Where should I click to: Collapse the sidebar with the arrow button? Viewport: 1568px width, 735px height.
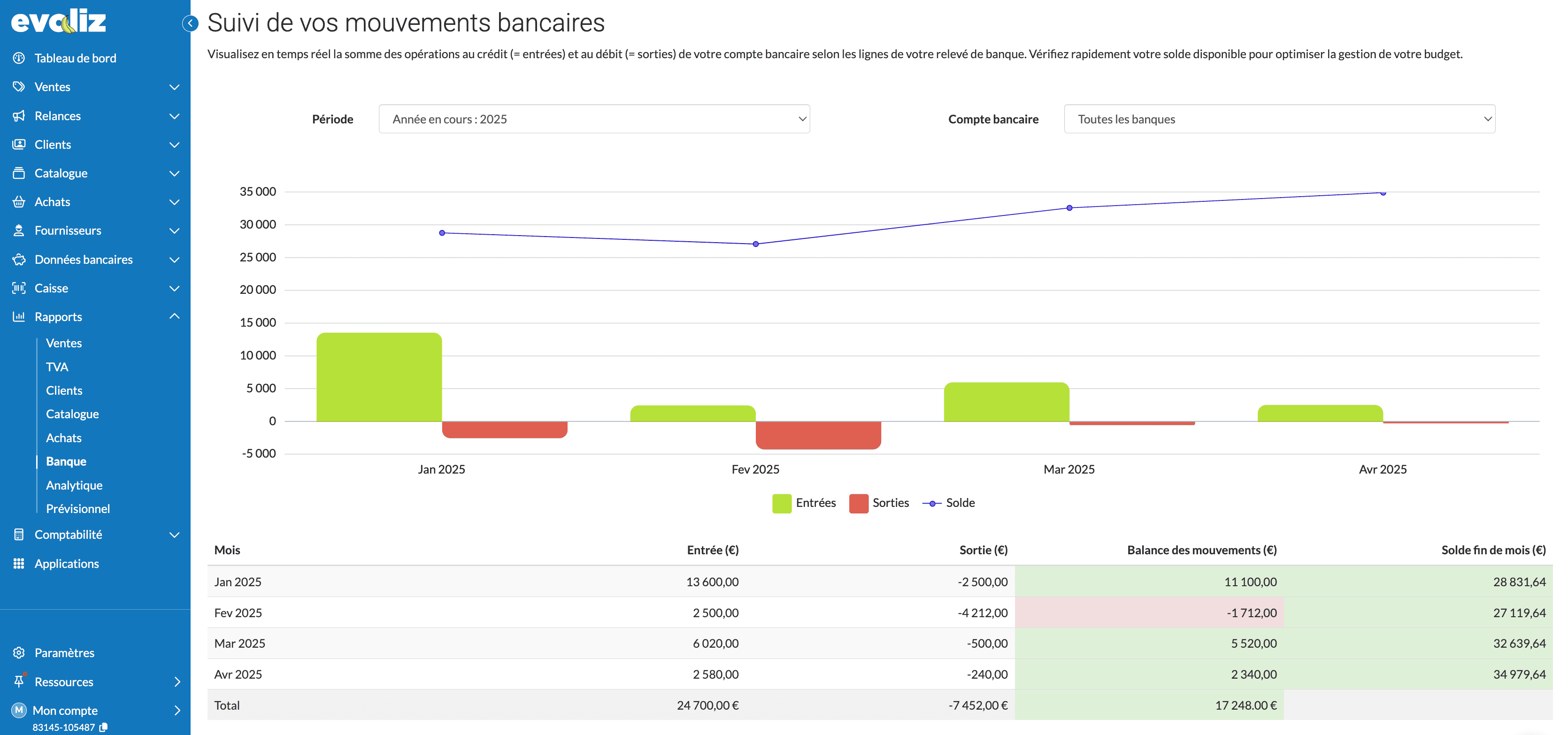tap(190, 23)
